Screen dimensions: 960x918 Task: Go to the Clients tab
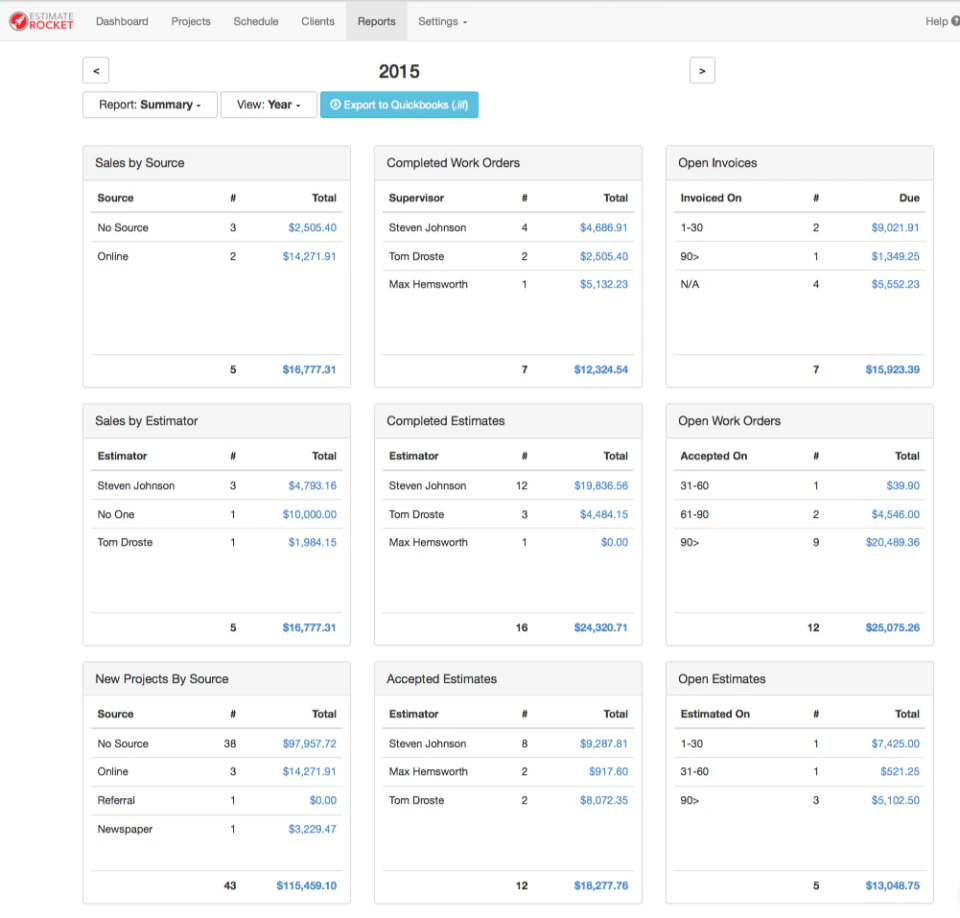[x=318, y=21]
